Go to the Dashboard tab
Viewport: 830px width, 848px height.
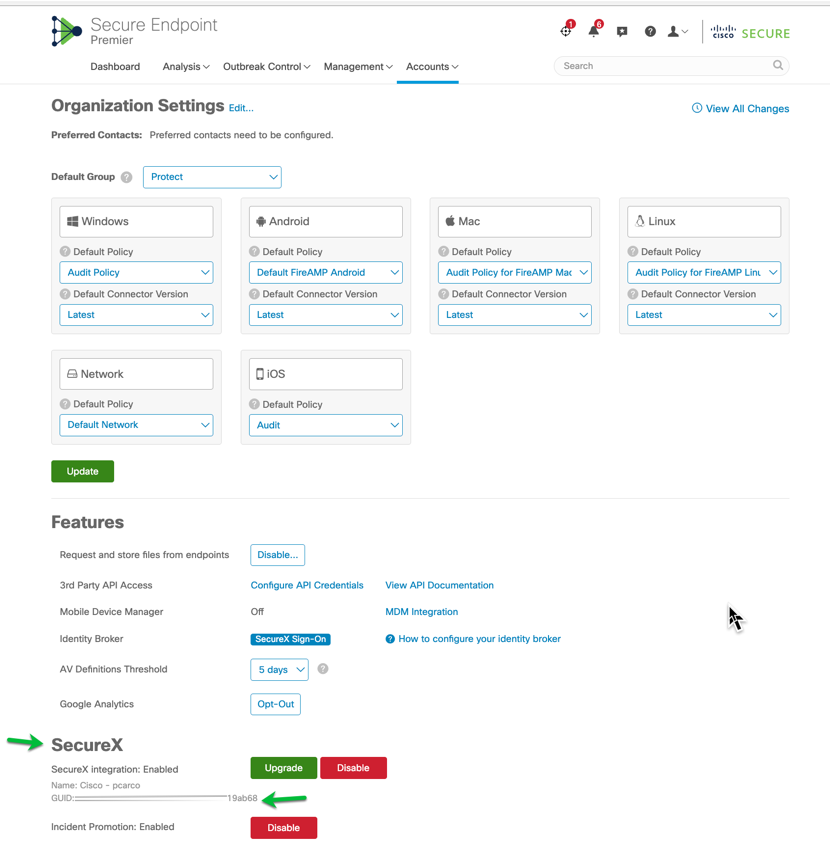point(115,67)
